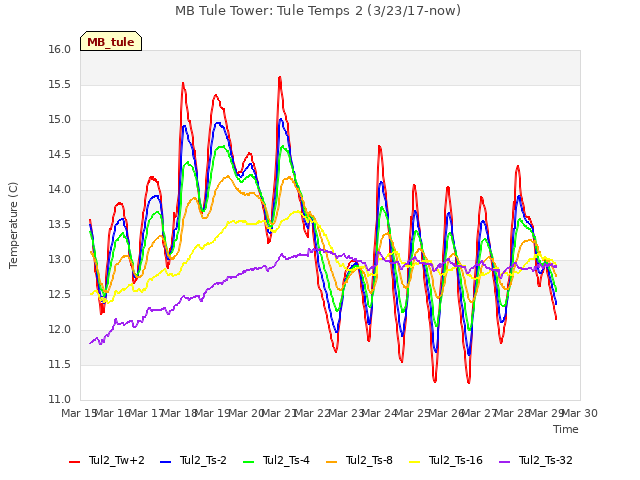Click the 12.5 y-axis tick label
Image resolution: width=640 pixels, height=480 pixels.
click(x=60, y=295)
